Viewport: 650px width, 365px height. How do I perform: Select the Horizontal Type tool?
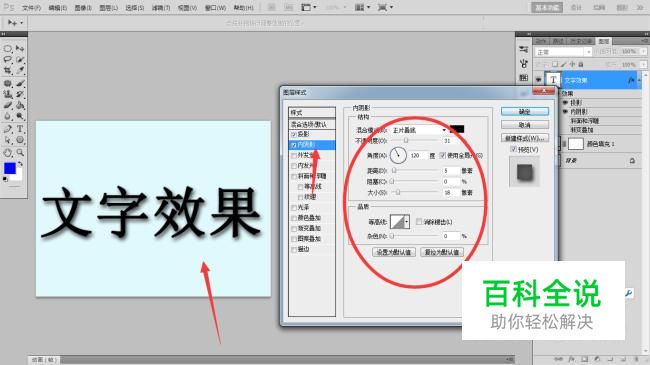coord(20,129)
